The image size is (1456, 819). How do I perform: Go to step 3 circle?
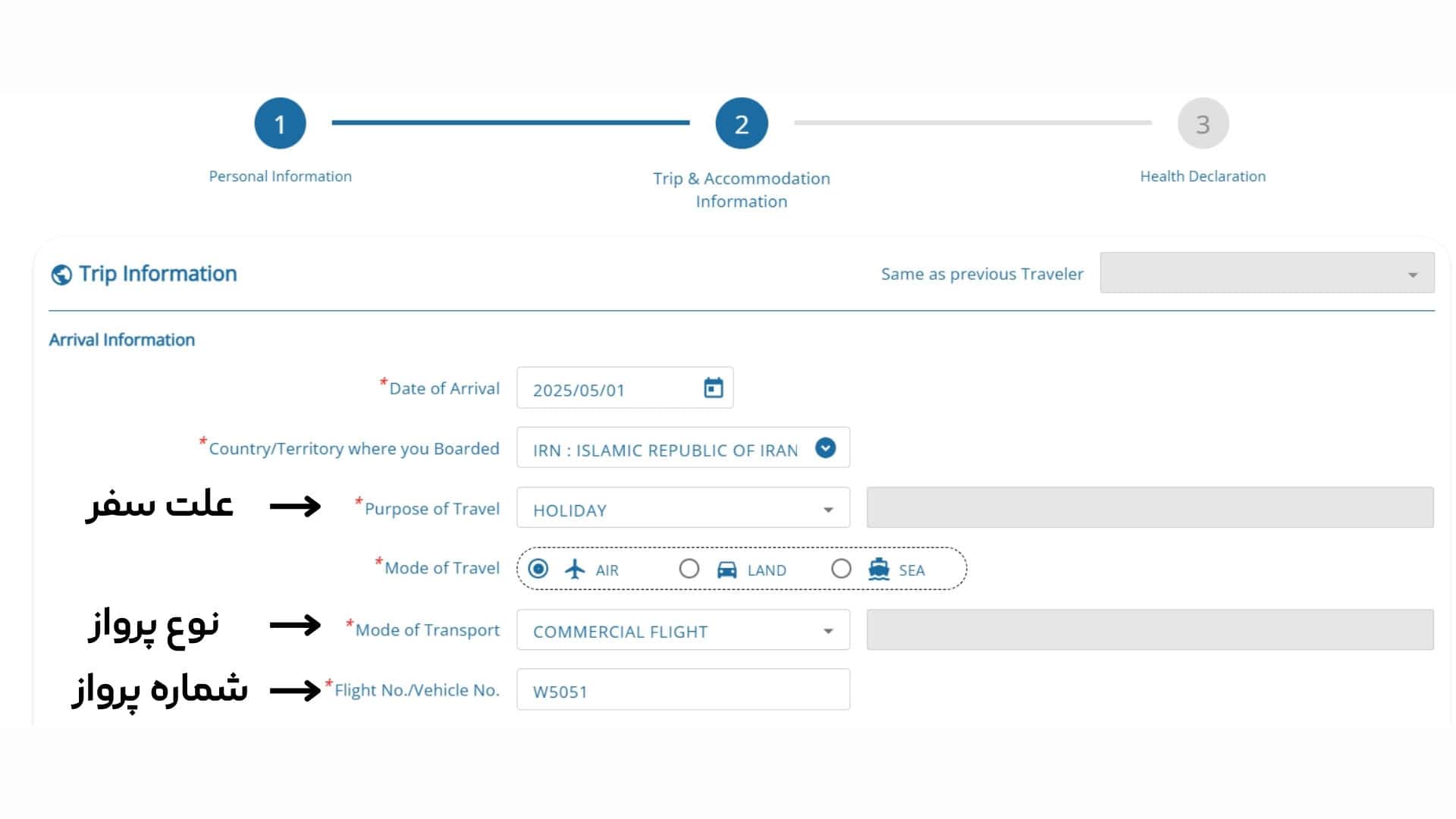(x=1203, y=123)
